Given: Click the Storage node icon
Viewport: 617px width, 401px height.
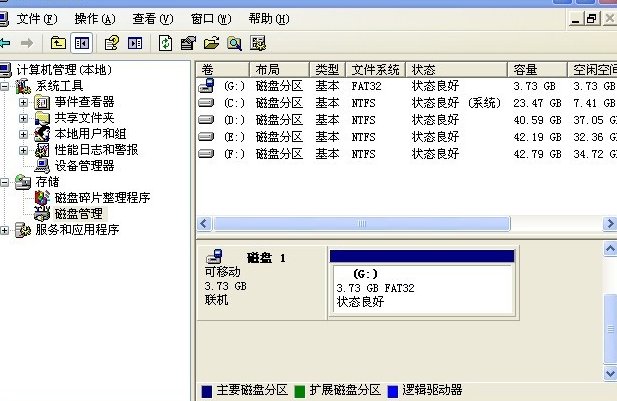Looking at the screenshot, I should (23, 182).
